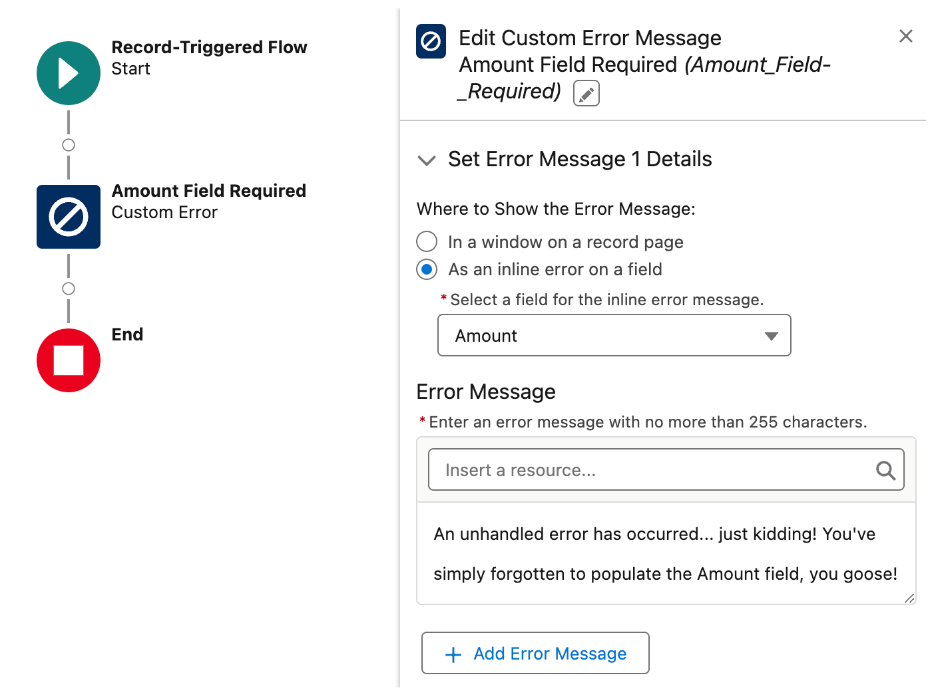
Task: Select 'As an inline error on a field'
Action: coord(427,269)
